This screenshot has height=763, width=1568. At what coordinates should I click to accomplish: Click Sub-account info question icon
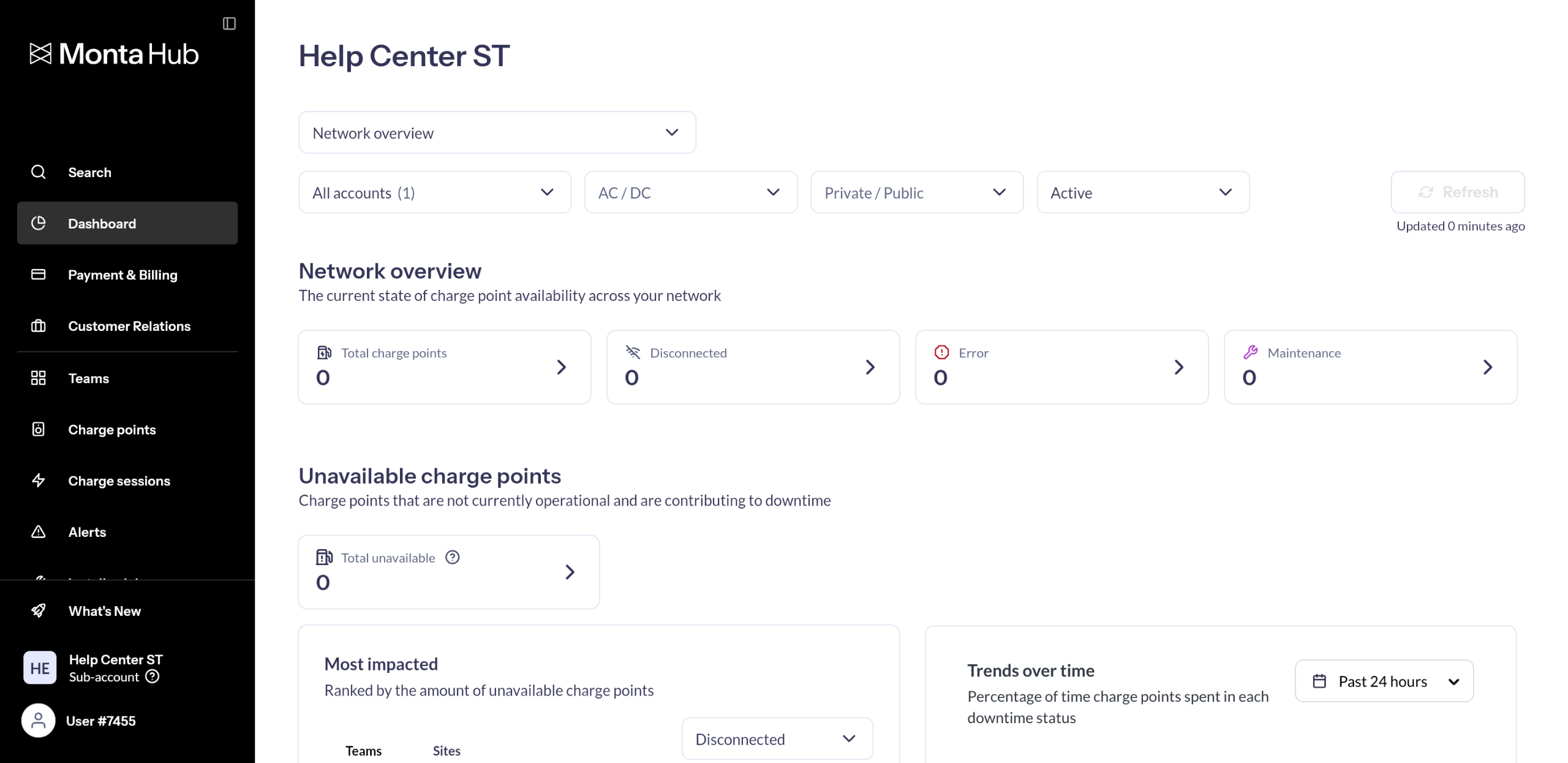coord(153,677)
